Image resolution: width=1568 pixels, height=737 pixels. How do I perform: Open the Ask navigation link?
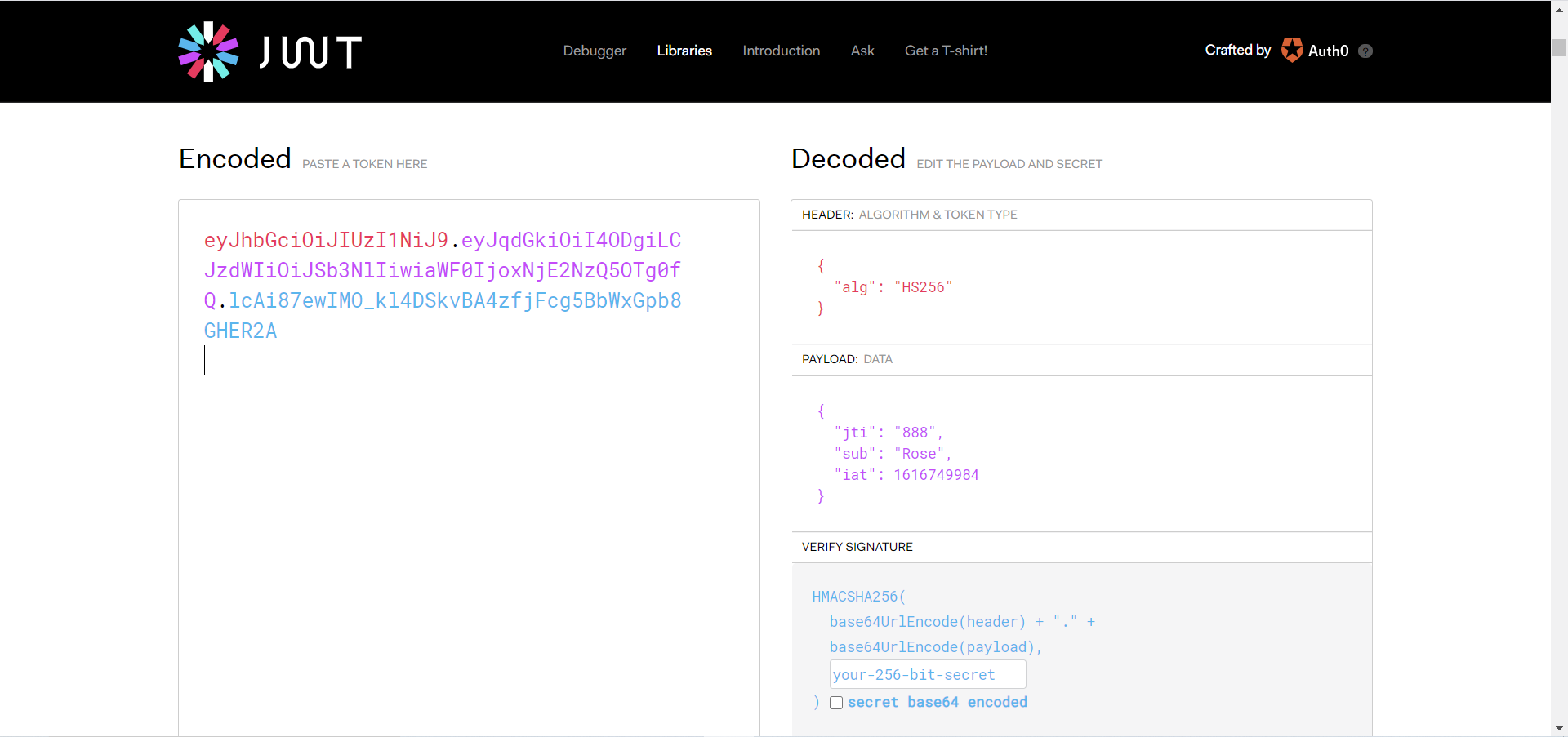coord(862,51)
